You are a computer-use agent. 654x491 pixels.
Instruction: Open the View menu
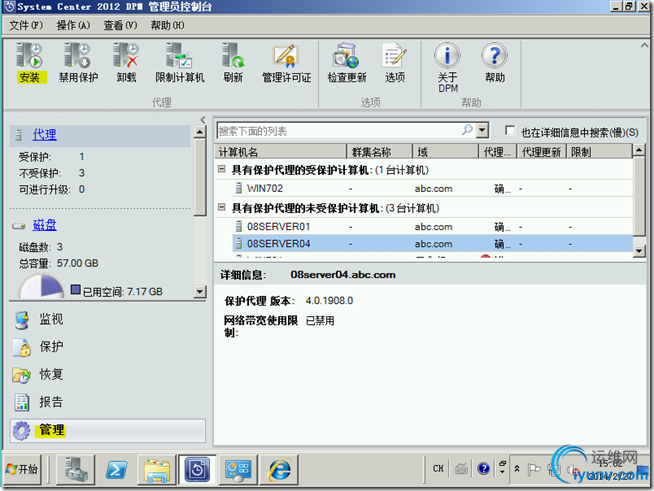pos(120,25)
